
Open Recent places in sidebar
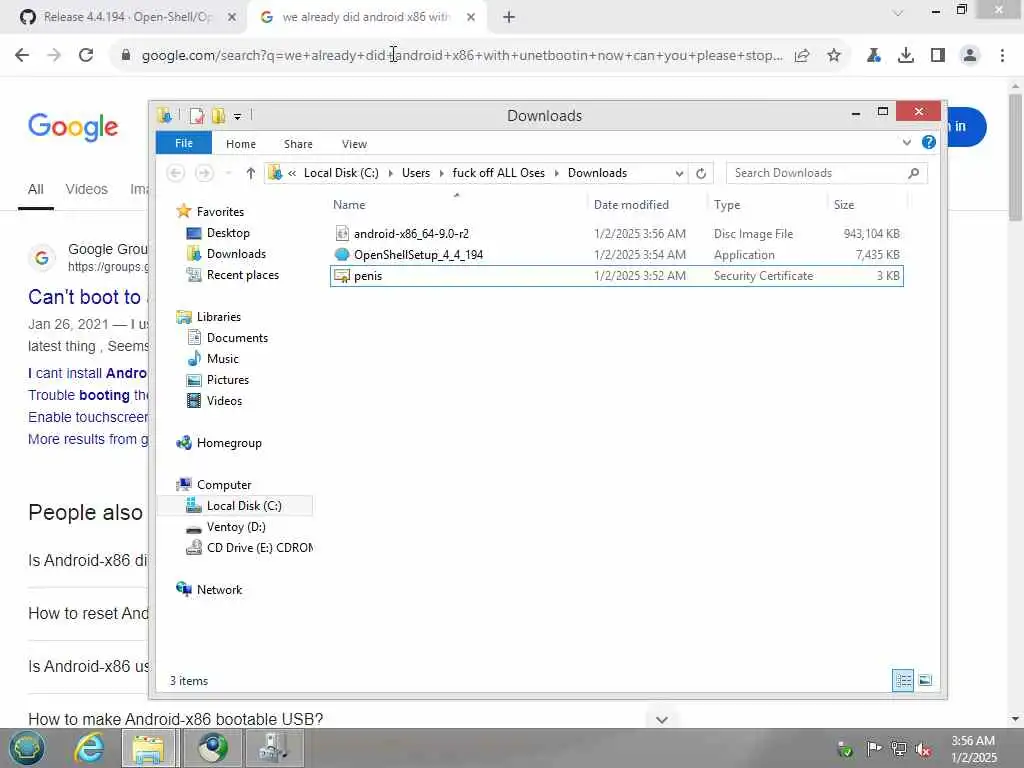242,275
